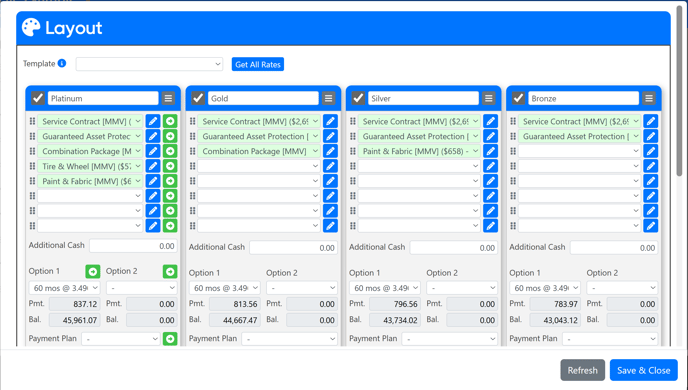The width and height of the screenshot is (688, 390).
Task: Click the Get All Rates button
Action: 258,64
